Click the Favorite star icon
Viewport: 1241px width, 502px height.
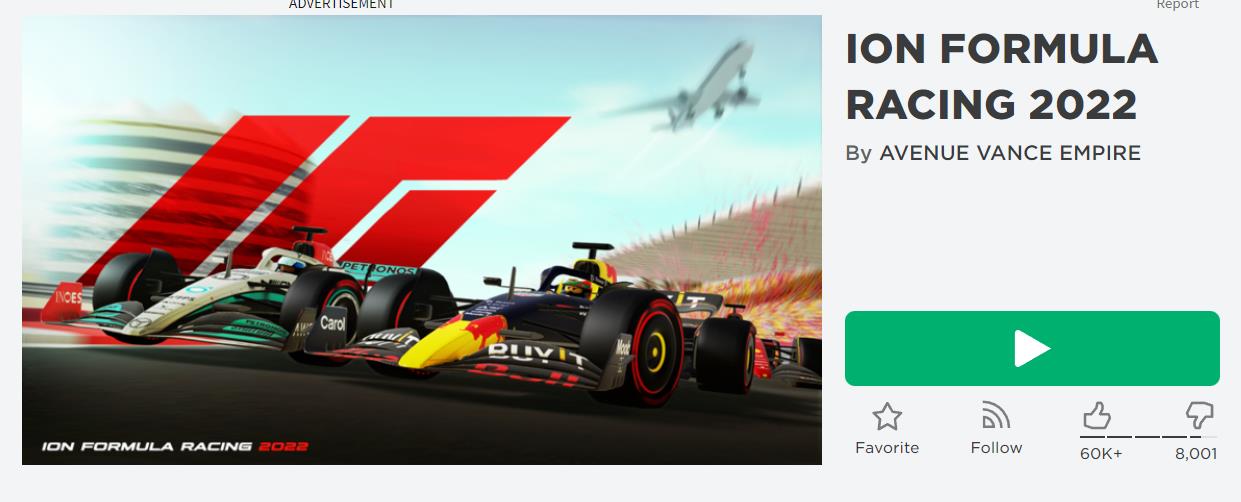point(887,416)
